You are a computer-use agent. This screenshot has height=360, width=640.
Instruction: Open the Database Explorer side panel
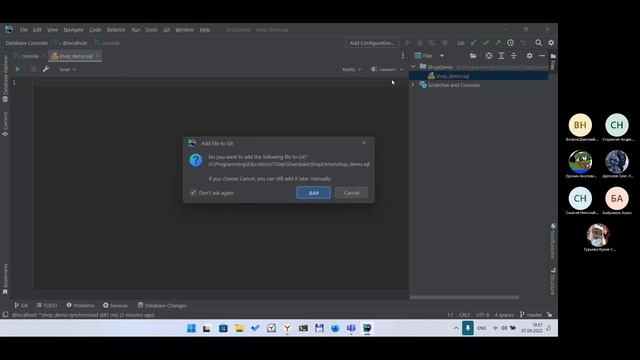5,78
